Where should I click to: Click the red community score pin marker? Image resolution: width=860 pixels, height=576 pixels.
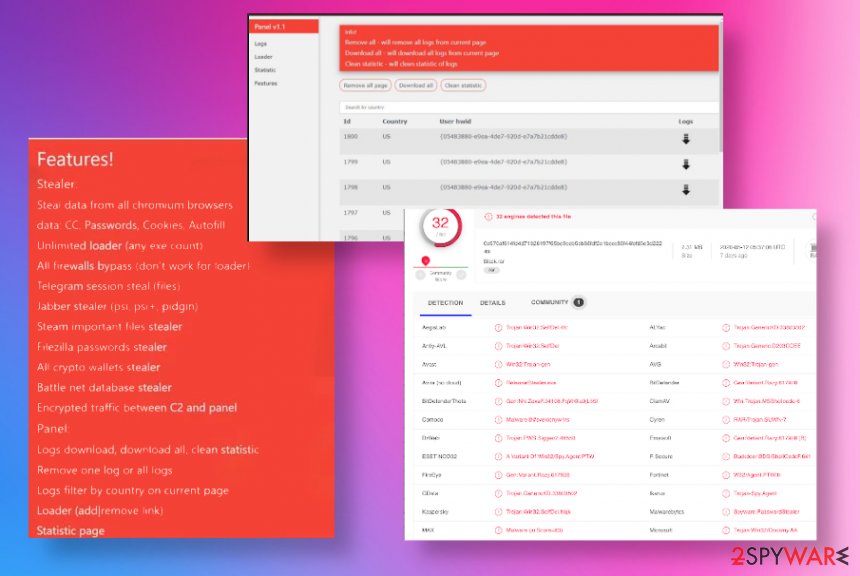pyautogui.click(x=426, y=261)
